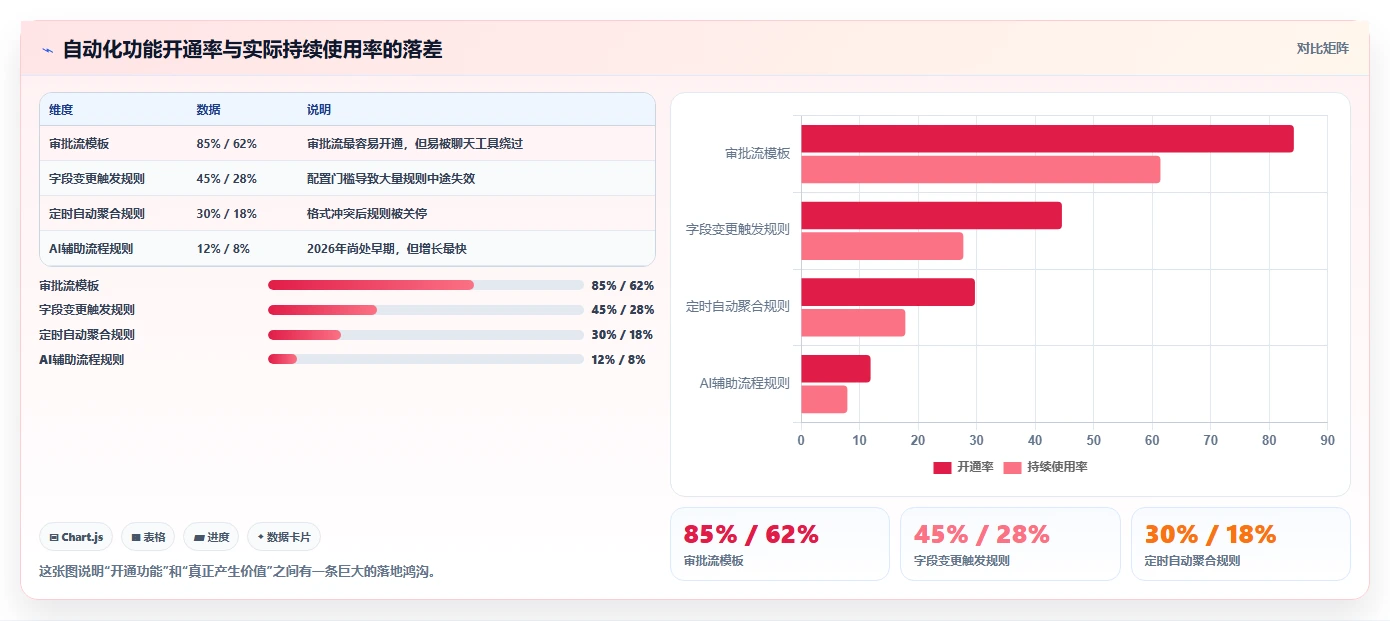This screenshot has width=1390, height=621.
Task: Click the 12% / 8% table cell
Action: click(223, 249)
